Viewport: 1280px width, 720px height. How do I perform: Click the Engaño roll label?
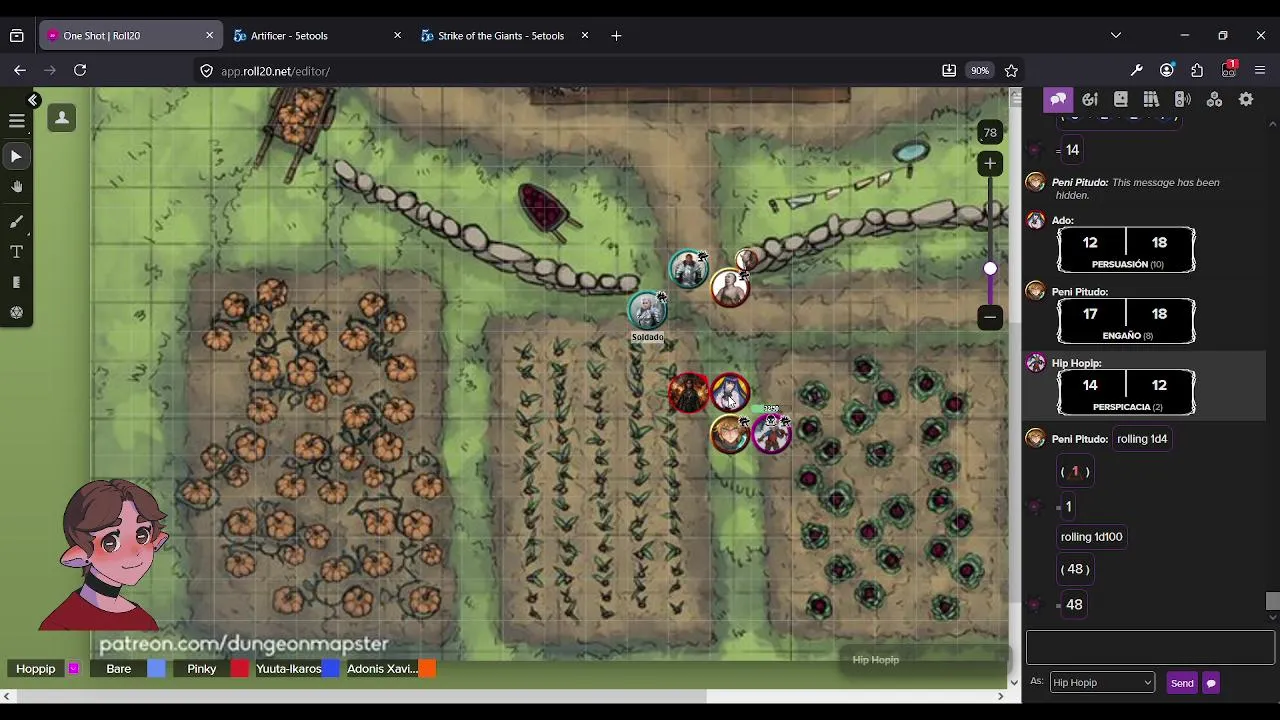pos(1126,336)
